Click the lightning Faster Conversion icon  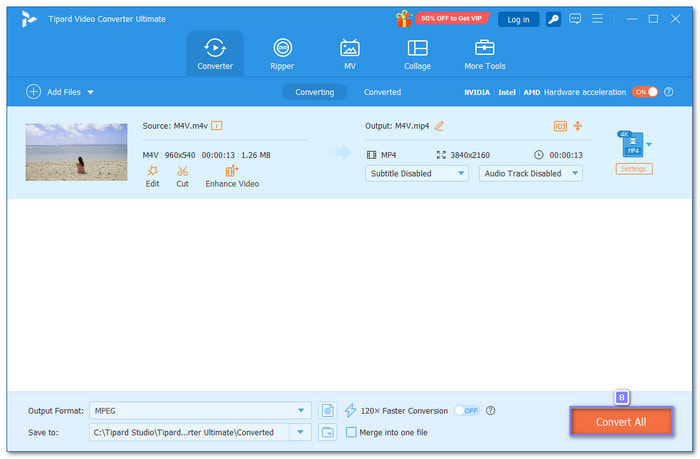(350, 410)
